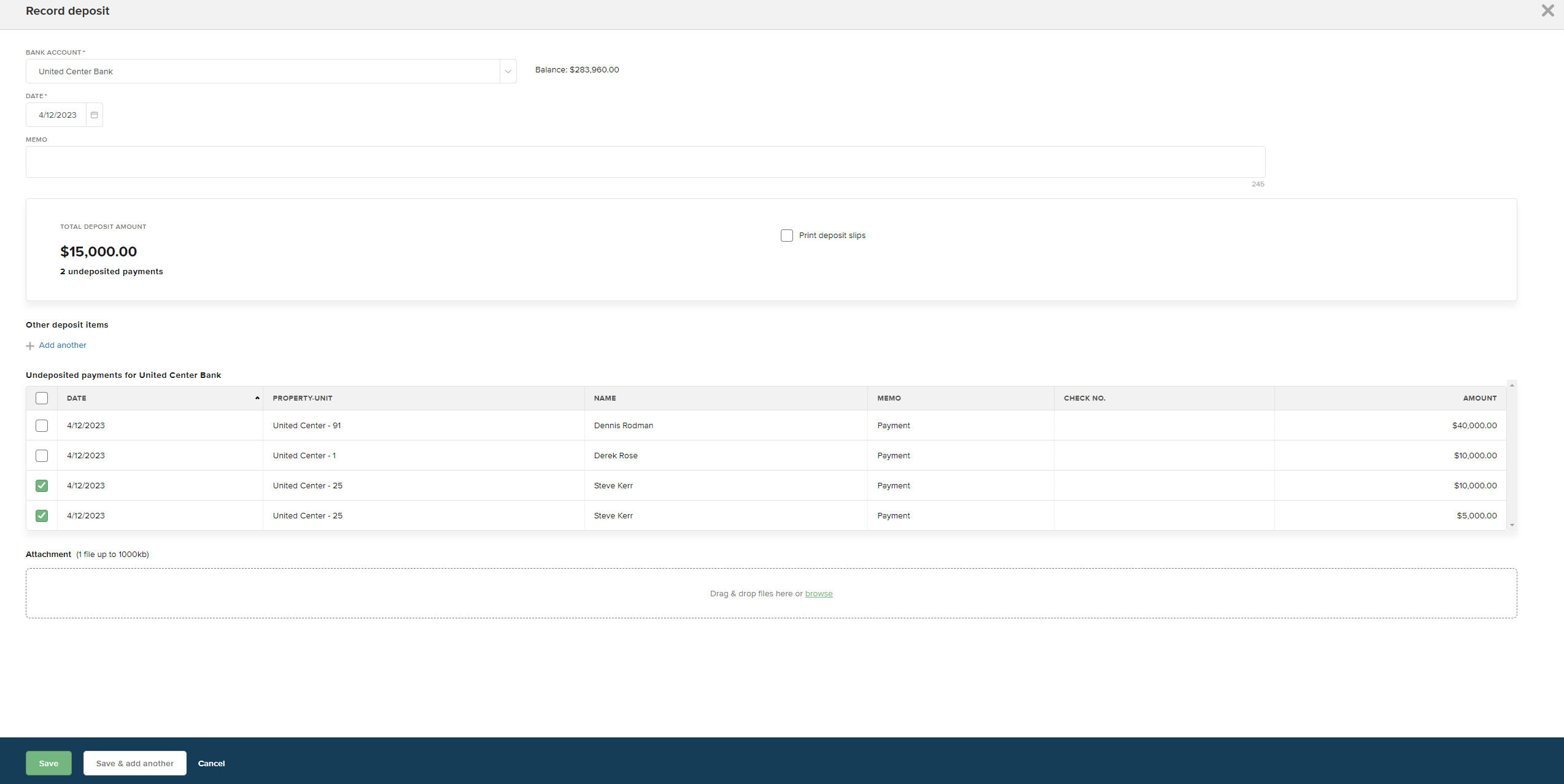Screen dimensions: 1564x784
Task: Click the plus icon beside Add another
Action: click(x=30, y=345)
